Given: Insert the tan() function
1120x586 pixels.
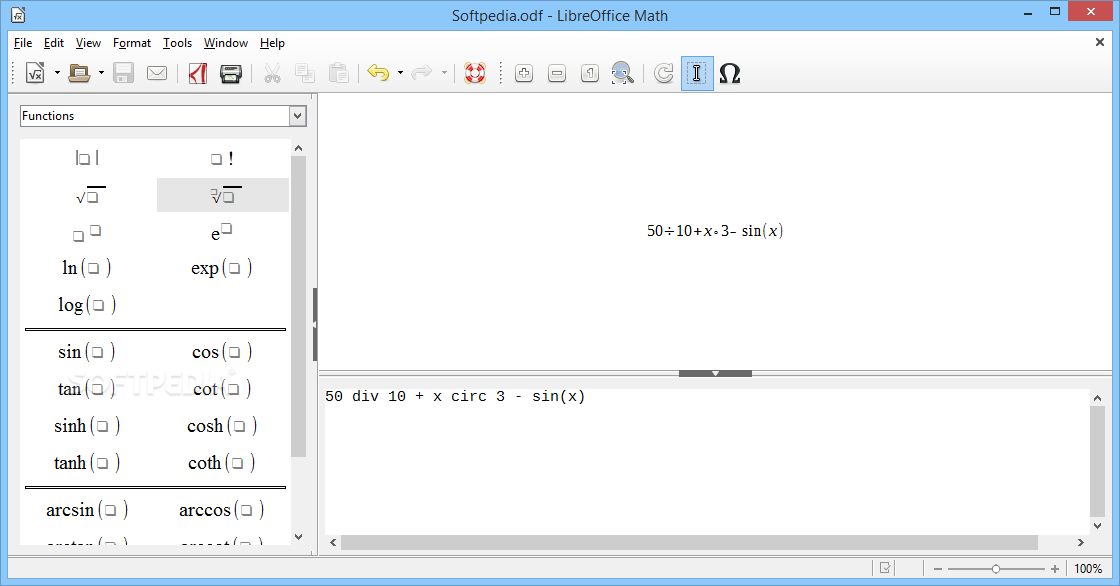Looking at the screenshot, I should 86,389.
